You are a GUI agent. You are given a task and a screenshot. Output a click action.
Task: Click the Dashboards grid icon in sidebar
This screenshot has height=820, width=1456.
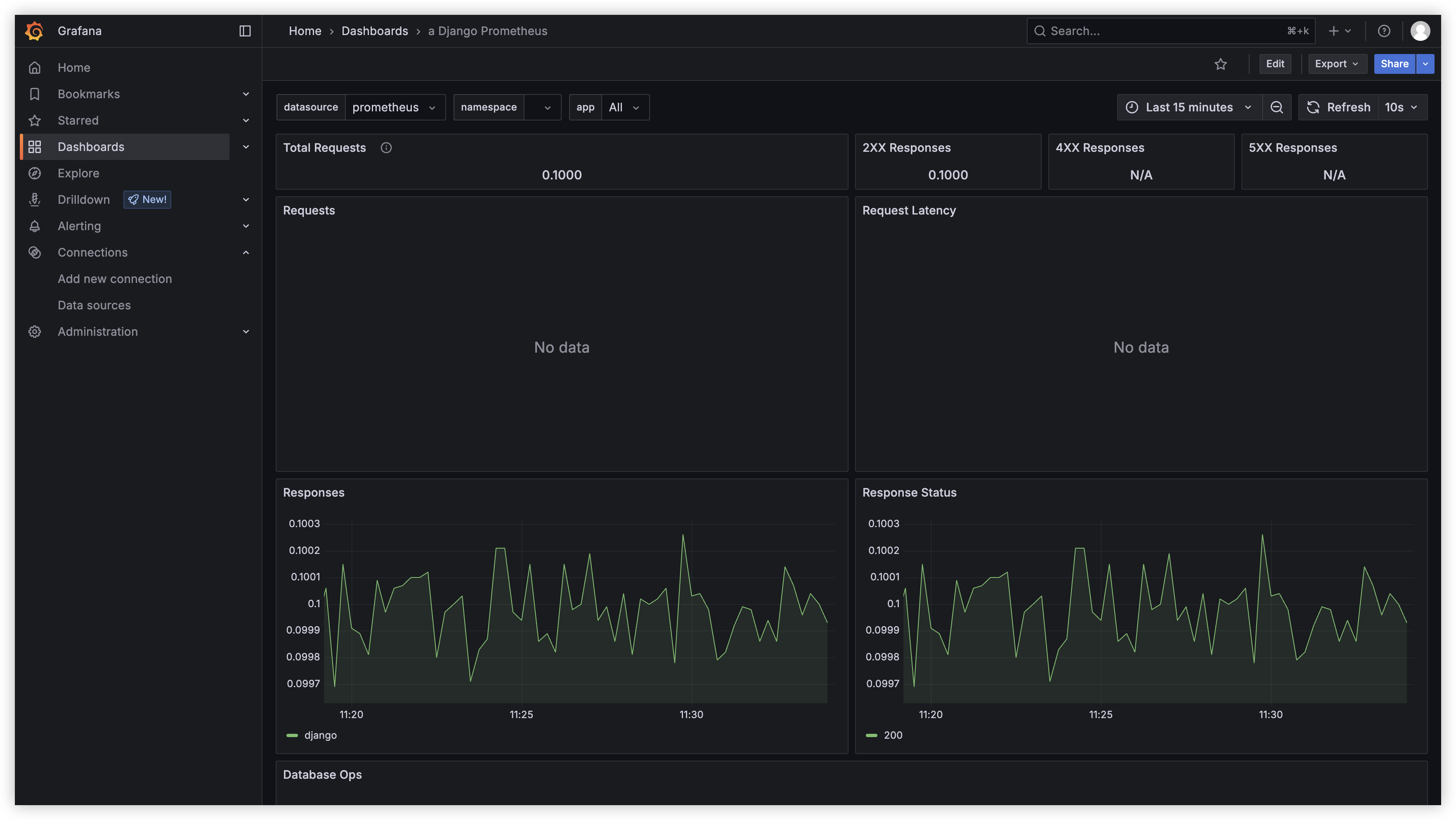click(35, 147)
